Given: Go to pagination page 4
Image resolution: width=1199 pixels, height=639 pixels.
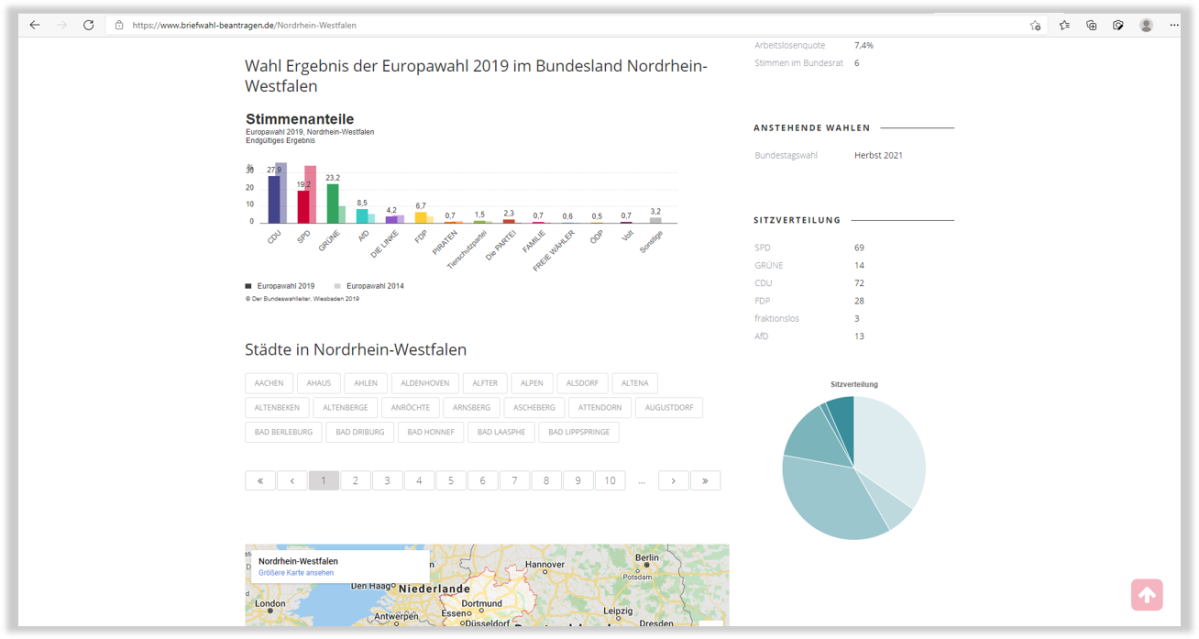Looking at the screenshot, I should tap(419, 481).
